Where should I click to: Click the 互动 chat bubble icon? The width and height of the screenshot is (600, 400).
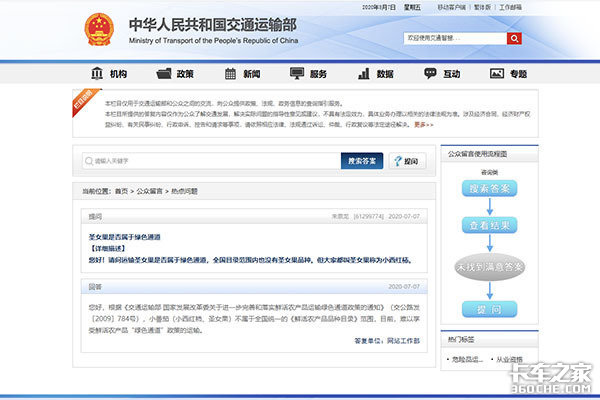430,74
